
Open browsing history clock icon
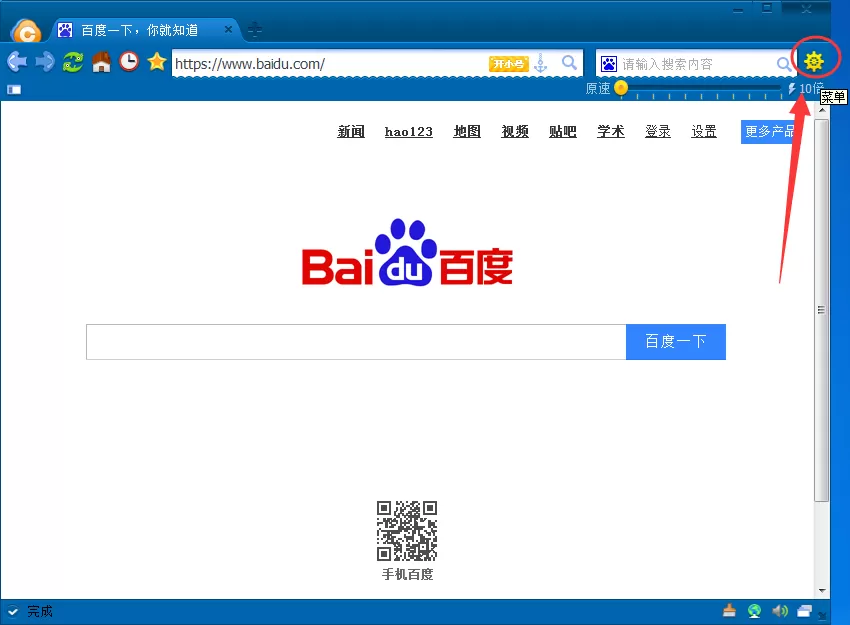(129, 61)
